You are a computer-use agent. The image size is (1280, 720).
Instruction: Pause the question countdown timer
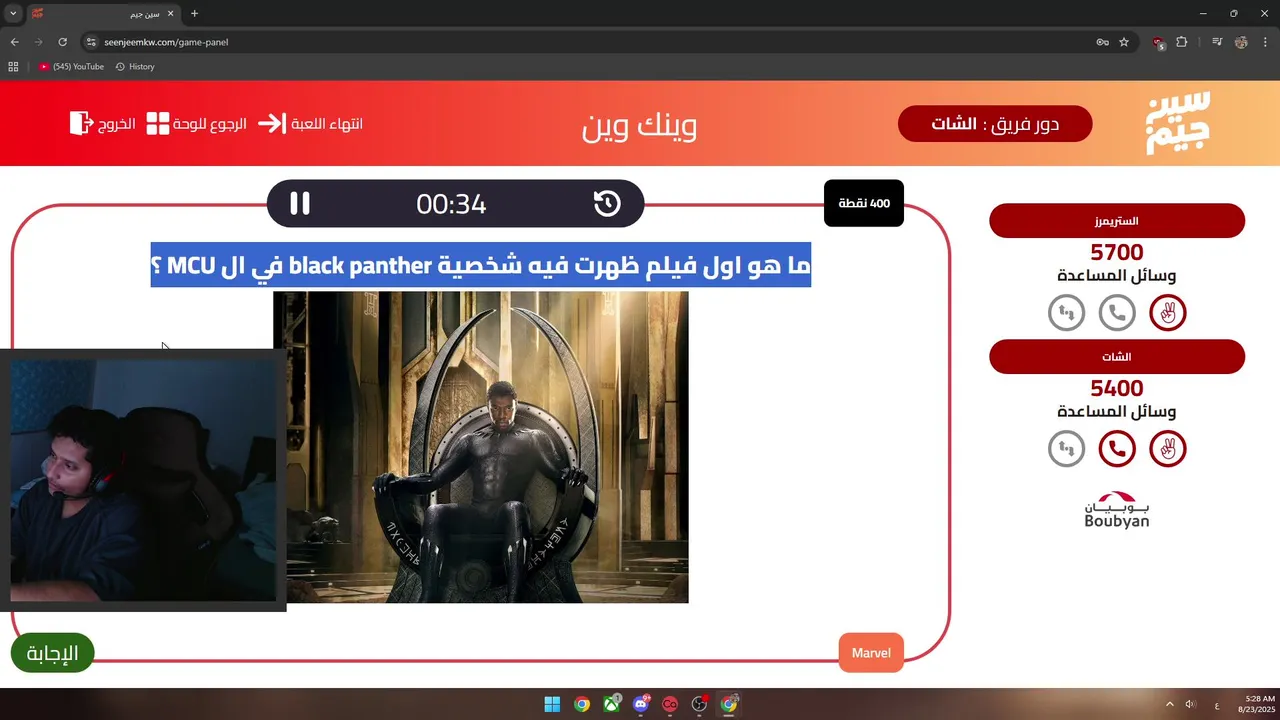[x=300, y=204]
